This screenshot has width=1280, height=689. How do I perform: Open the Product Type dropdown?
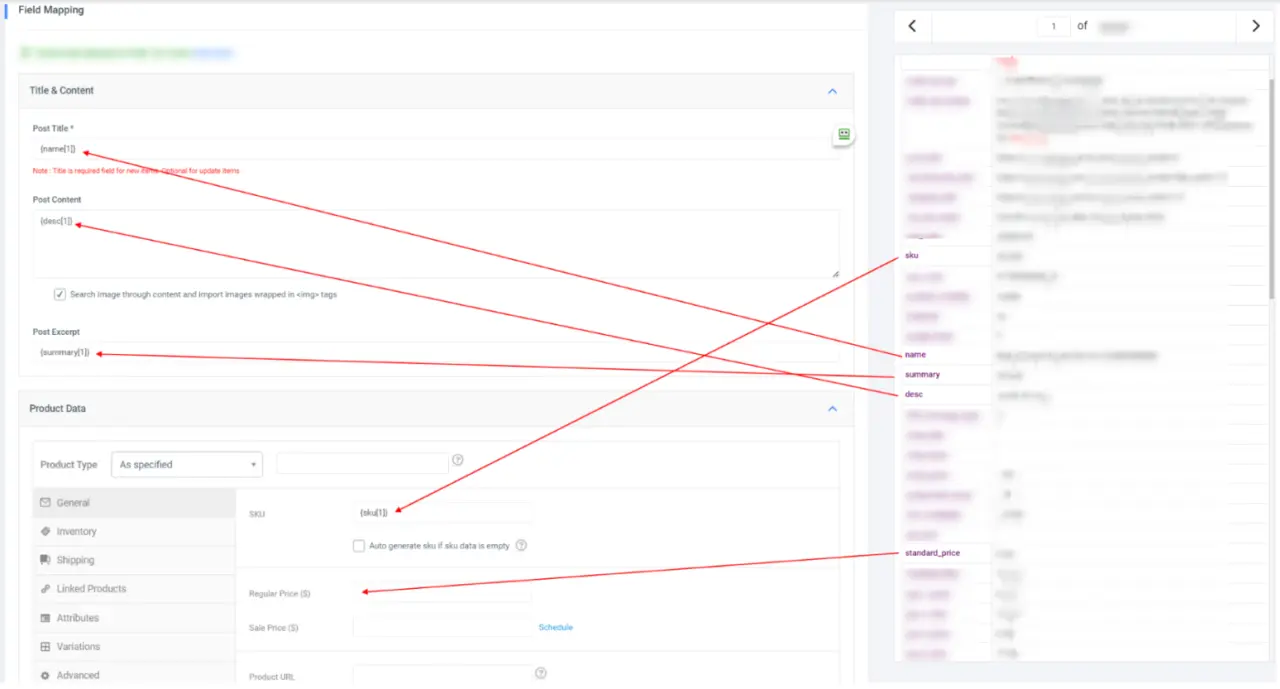[186, 465]
